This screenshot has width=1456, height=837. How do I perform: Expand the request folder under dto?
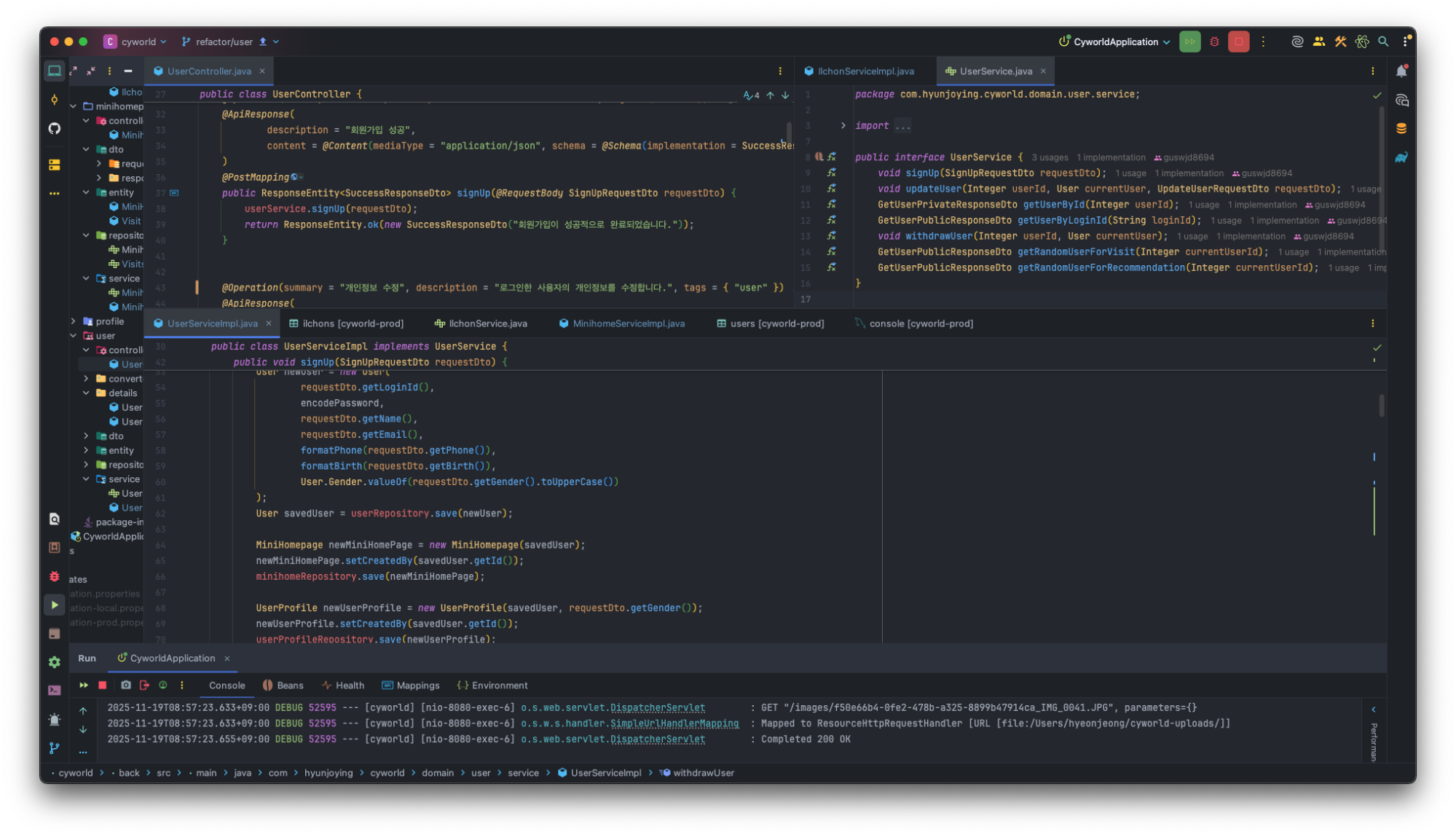pyautogui.click(x=99, y=164)
